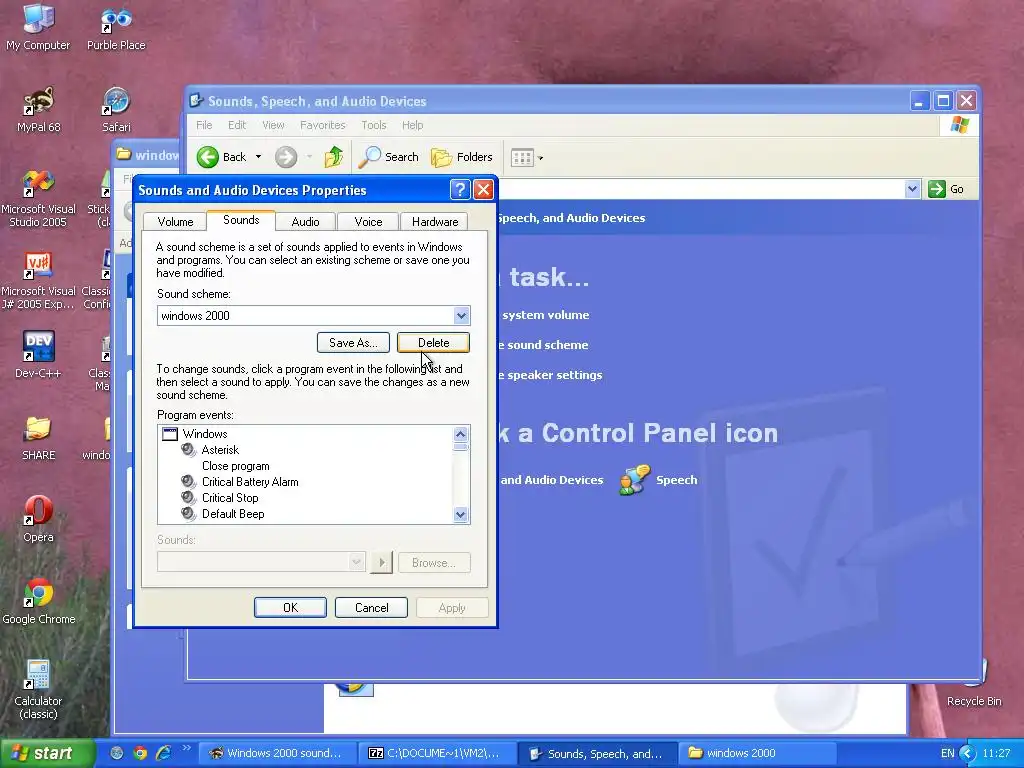Launch Internet Explorer from Quick Launch
Viewport: 1024px width, 768px height.
(163, 753)
